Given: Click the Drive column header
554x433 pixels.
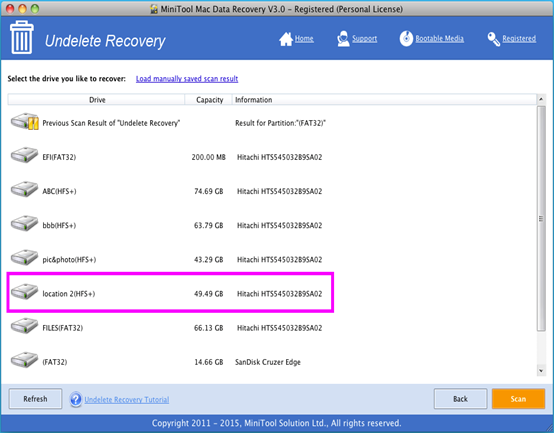Looking at the screenshot, I should point(96,100).
